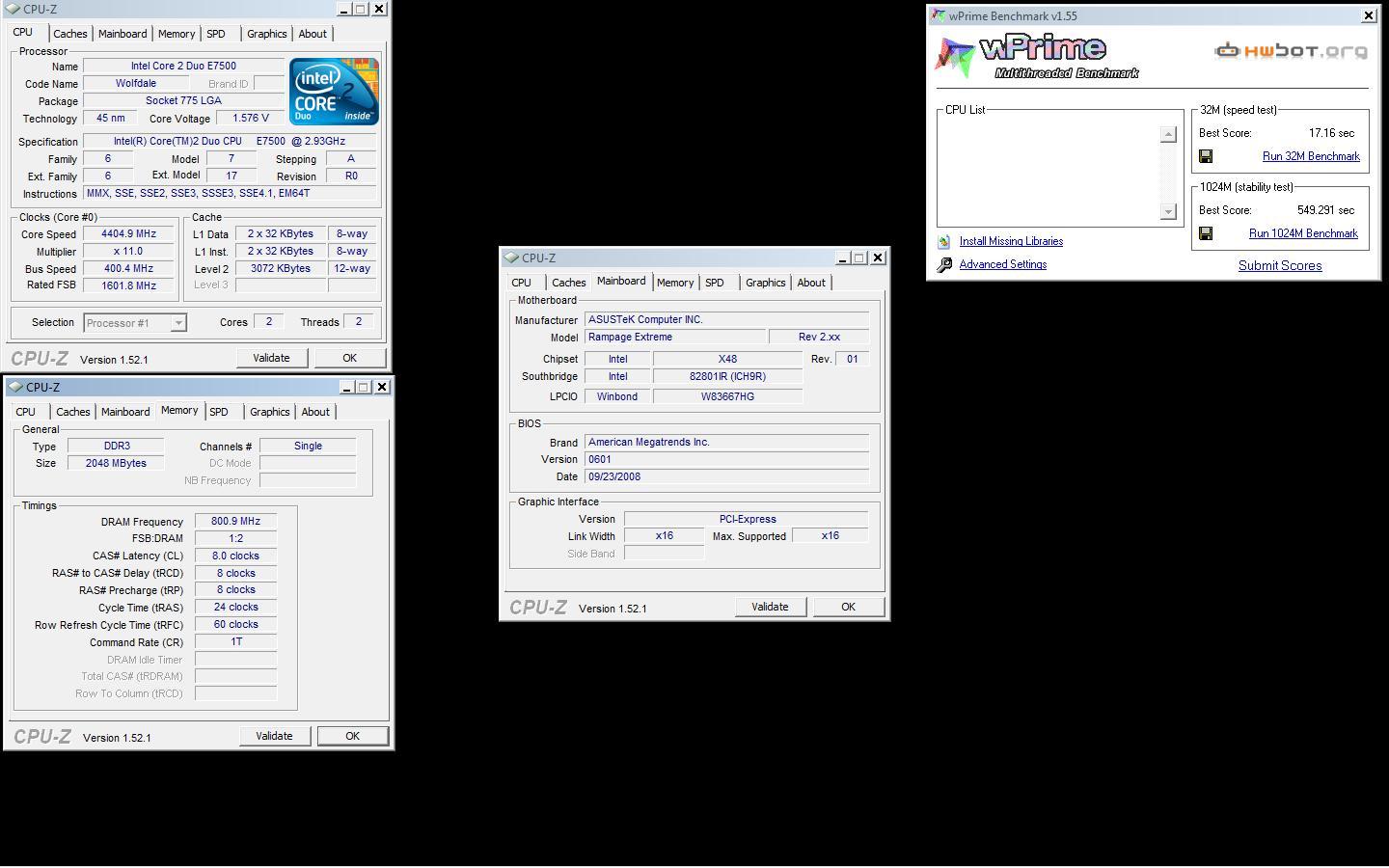Viewport: 1389px width, 868px height.
Task: Click the Southbridge value 82801IR (ICH9R)
Action: tap(727, 376)
